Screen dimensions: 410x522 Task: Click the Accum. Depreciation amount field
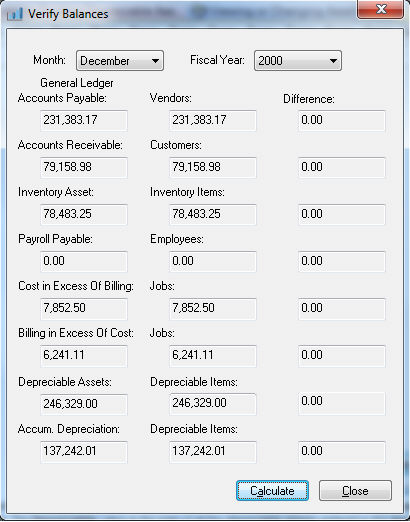click(84, 452)
